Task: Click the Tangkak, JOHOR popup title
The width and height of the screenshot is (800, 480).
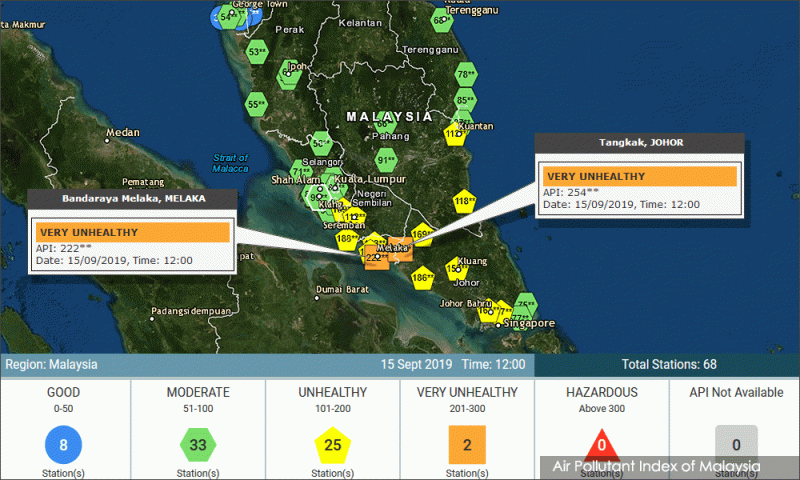Action: [640, 143]
